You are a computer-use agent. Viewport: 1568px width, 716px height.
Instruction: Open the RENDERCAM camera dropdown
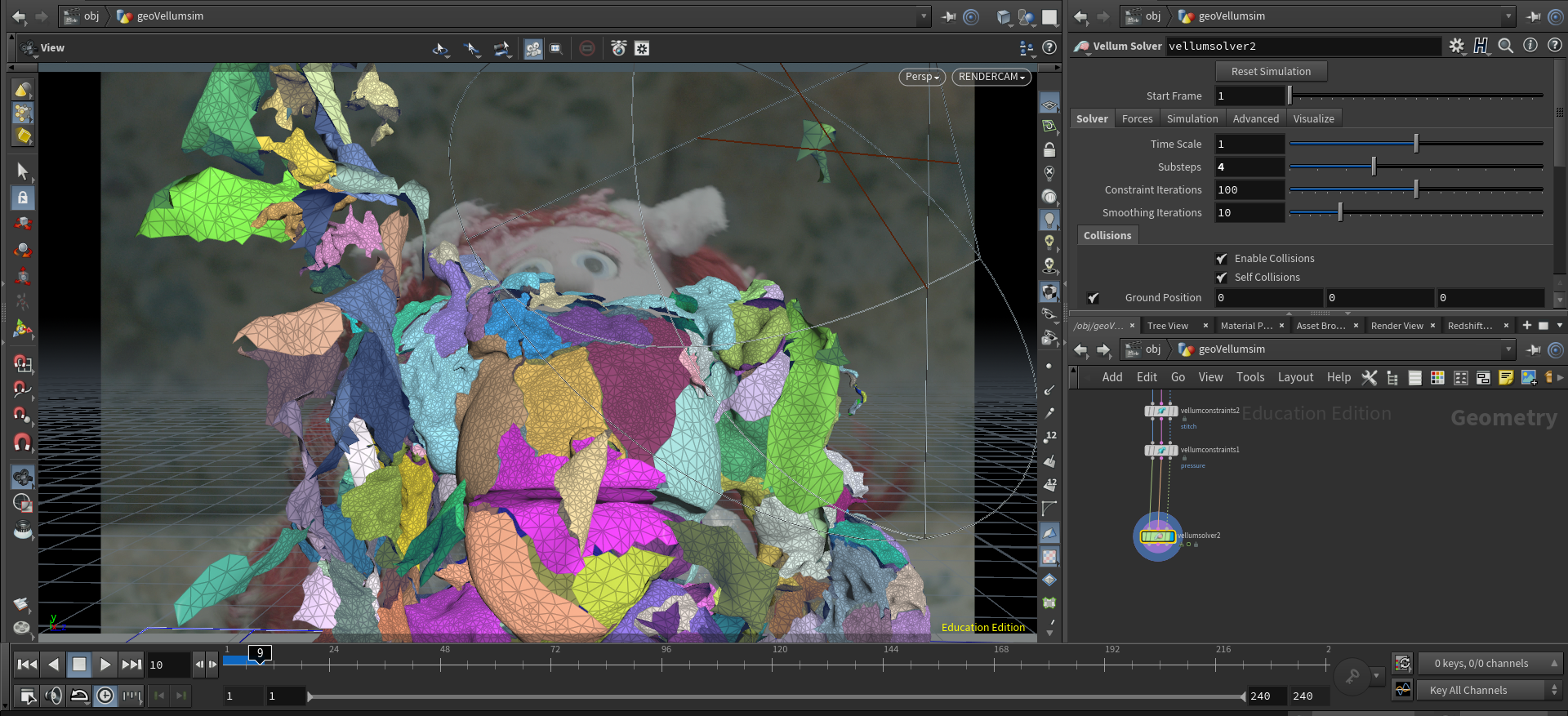[x=991, y=77]
